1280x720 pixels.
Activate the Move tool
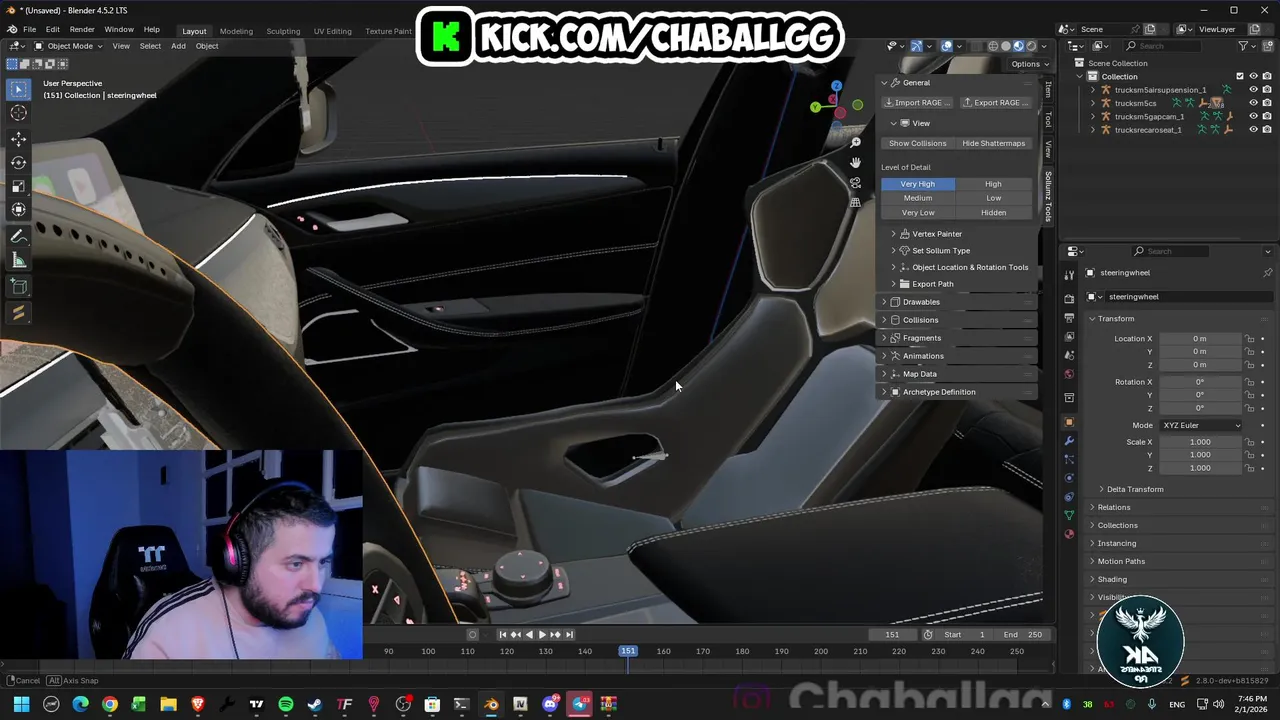[x=18, y=139]
